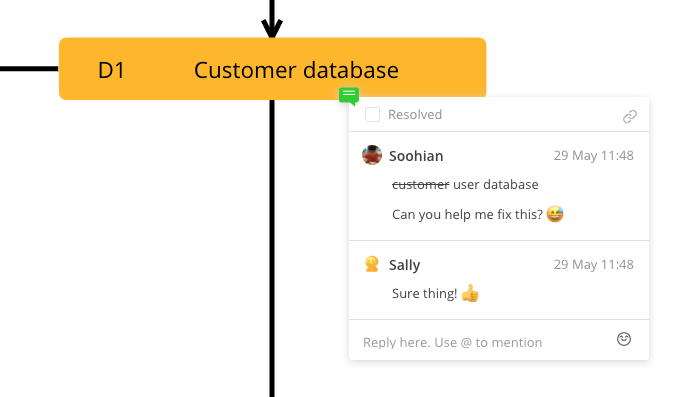Click the green comment marker icon

(349, 96)
